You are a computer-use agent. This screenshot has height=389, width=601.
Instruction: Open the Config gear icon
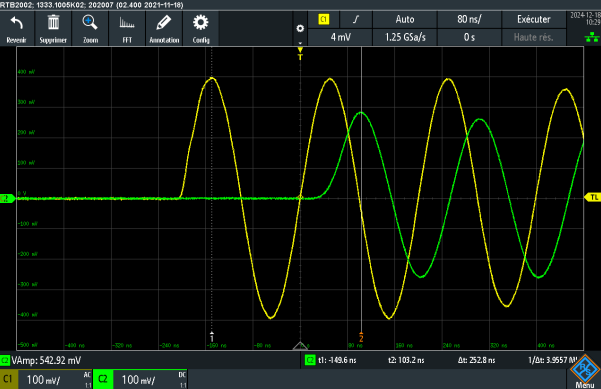point(200,23)
